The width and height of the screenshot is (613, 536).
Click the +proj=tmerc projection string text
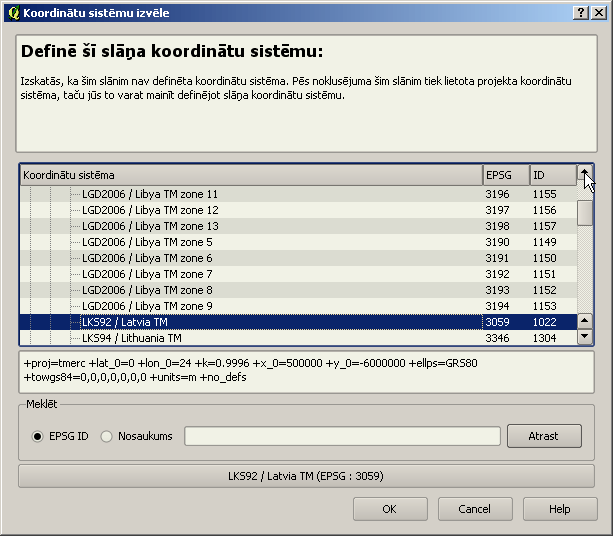[250, 370]
